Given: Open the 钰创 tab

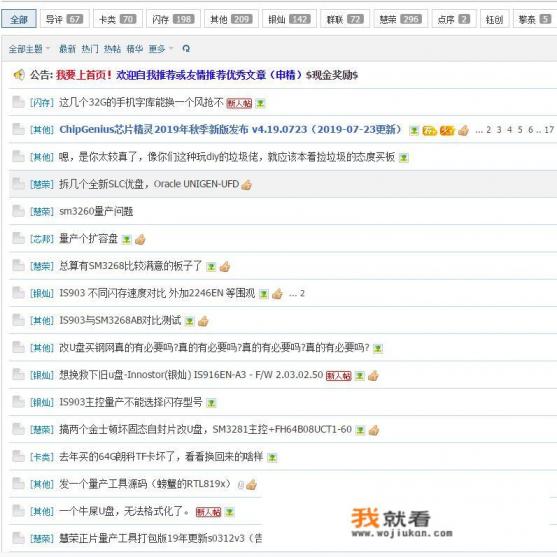Looking at the screenshot, I should (x=494, y=19).
